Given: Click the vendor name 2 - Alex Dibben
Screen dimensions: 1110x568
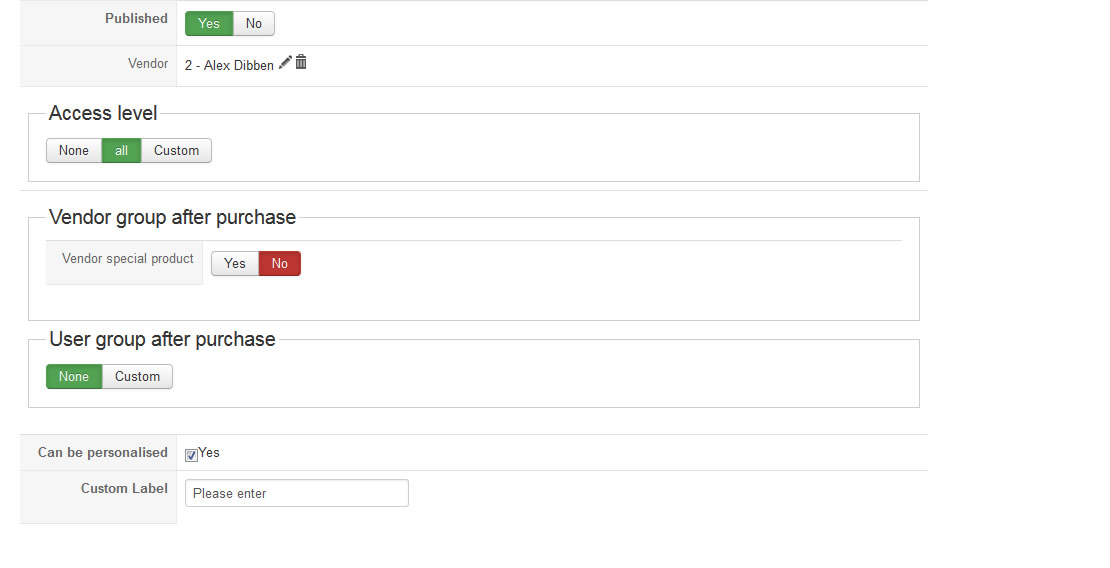Looking at the screenshot, I should pos(229,65).
